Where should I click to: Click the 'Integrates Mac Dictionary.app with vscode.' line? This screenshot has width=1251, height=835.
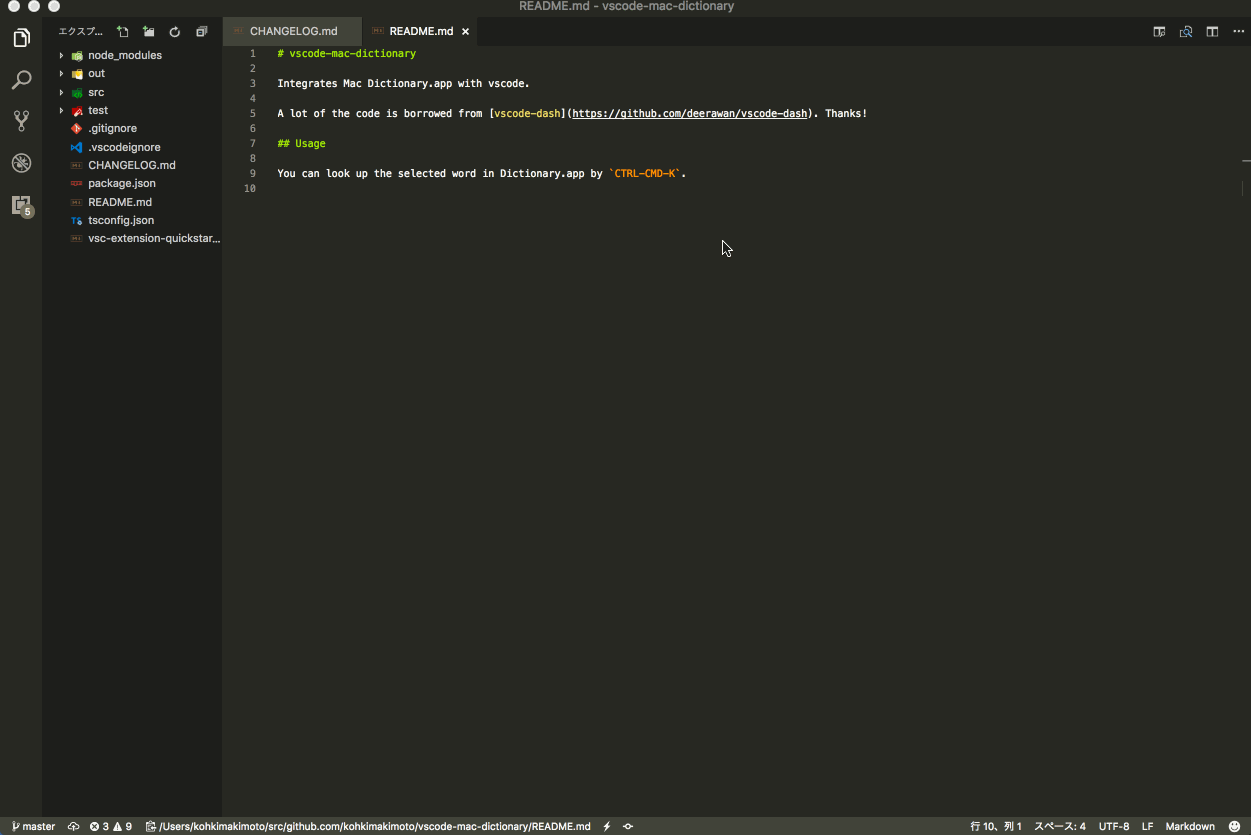coord(403,83)
